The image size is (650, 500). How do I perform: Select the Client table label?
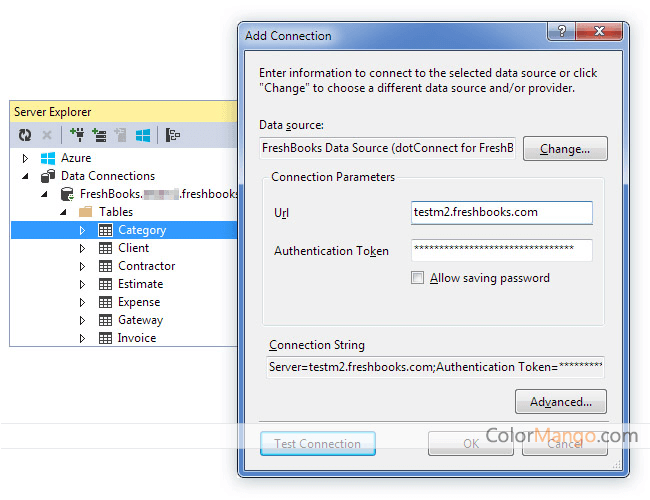click(x=133, y=248)
